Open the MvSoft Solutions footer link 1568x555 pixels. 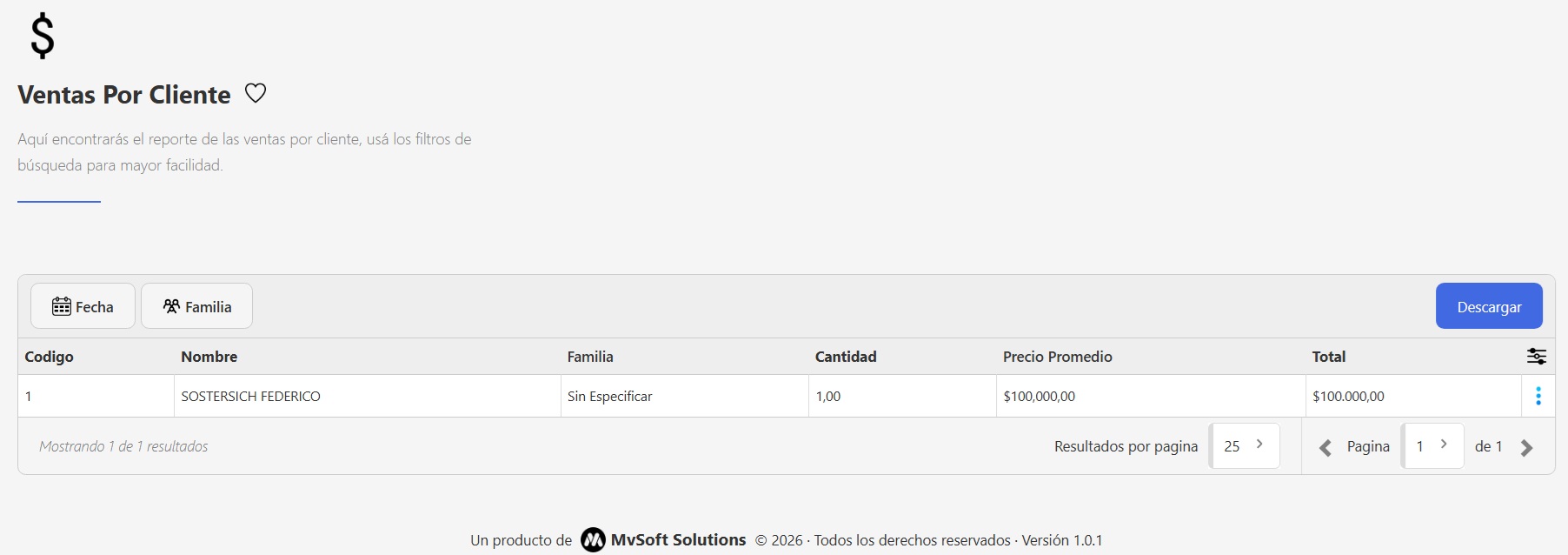click(678, 540)
